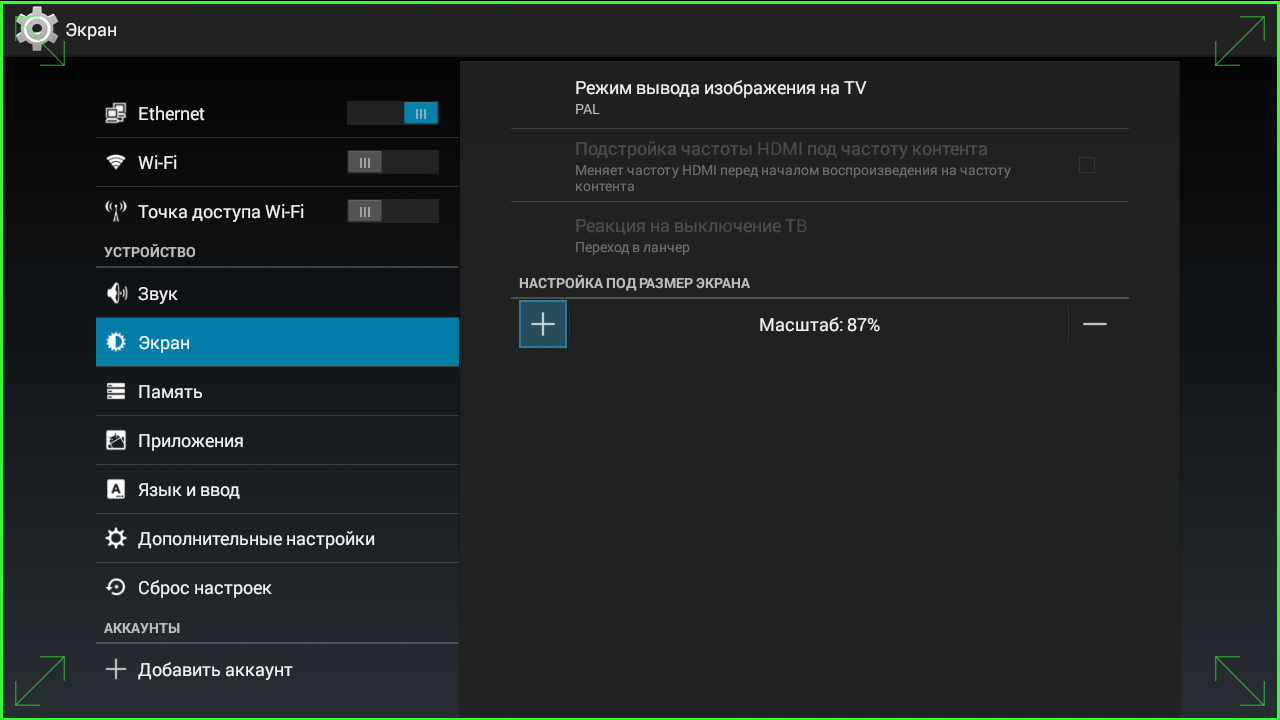Click the Sound speaker icon

pos(116,294)
